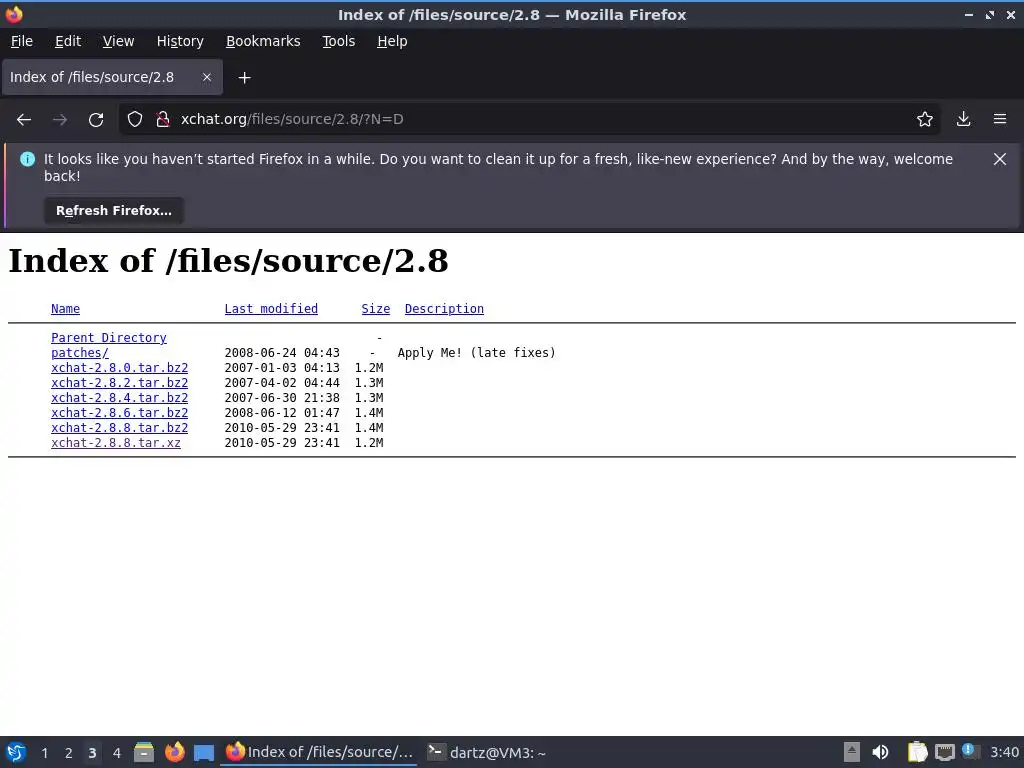Click the blue show desktop icon in taskbar
Image resolution: width=1024 pixels, height=768 pixels.
(204, 753)
